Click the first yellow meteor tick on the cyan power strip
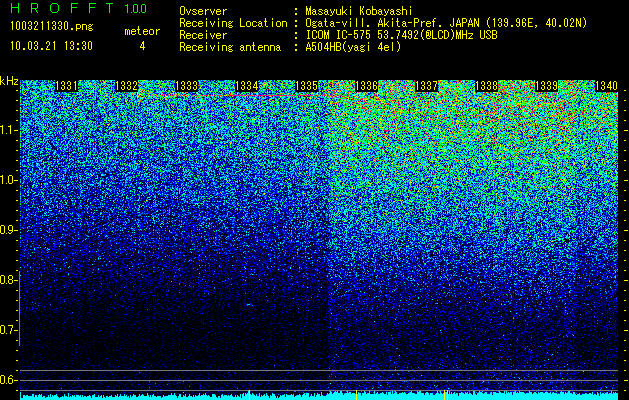The image size is (629, 400). pos(249,395)
